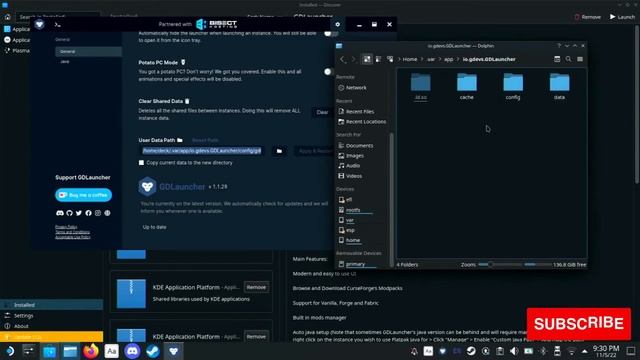Open the Twitter social icon in GDLauncher

(x=79, y=213)
